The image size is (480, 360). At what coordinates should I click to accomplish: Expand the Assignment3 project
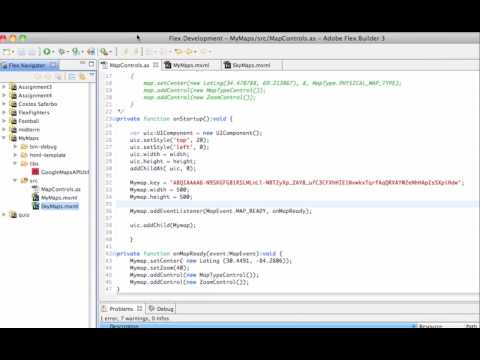click(x=4, y=87)
